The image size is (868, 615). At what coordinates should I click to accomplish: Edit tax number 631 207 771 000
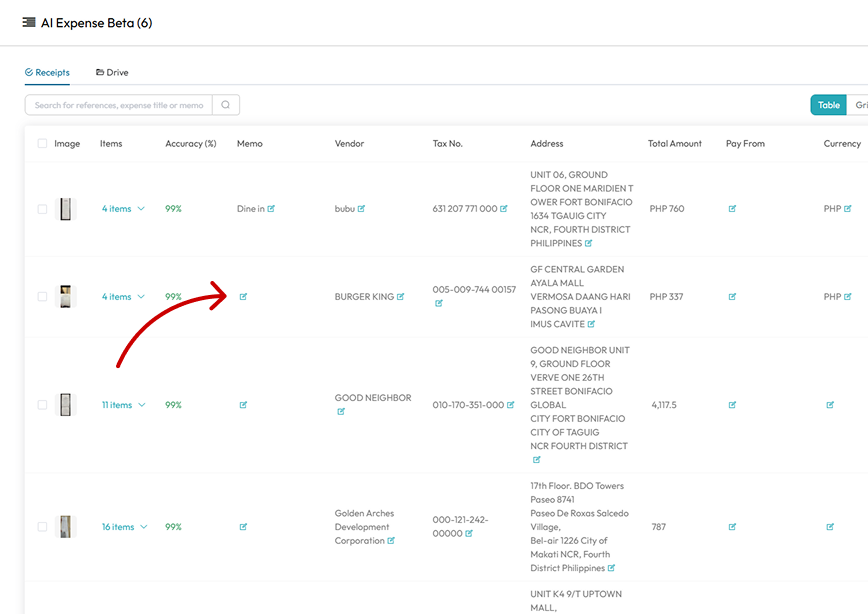click(x=504, y=209)
